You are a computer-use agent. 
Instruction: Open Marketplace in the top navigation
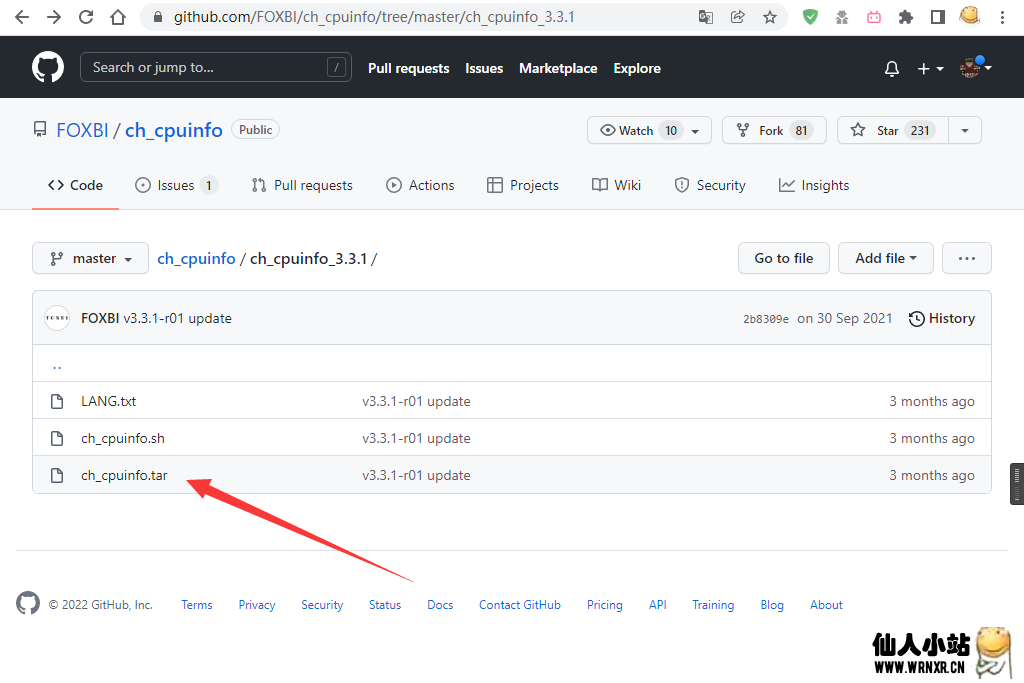(558, 68)
